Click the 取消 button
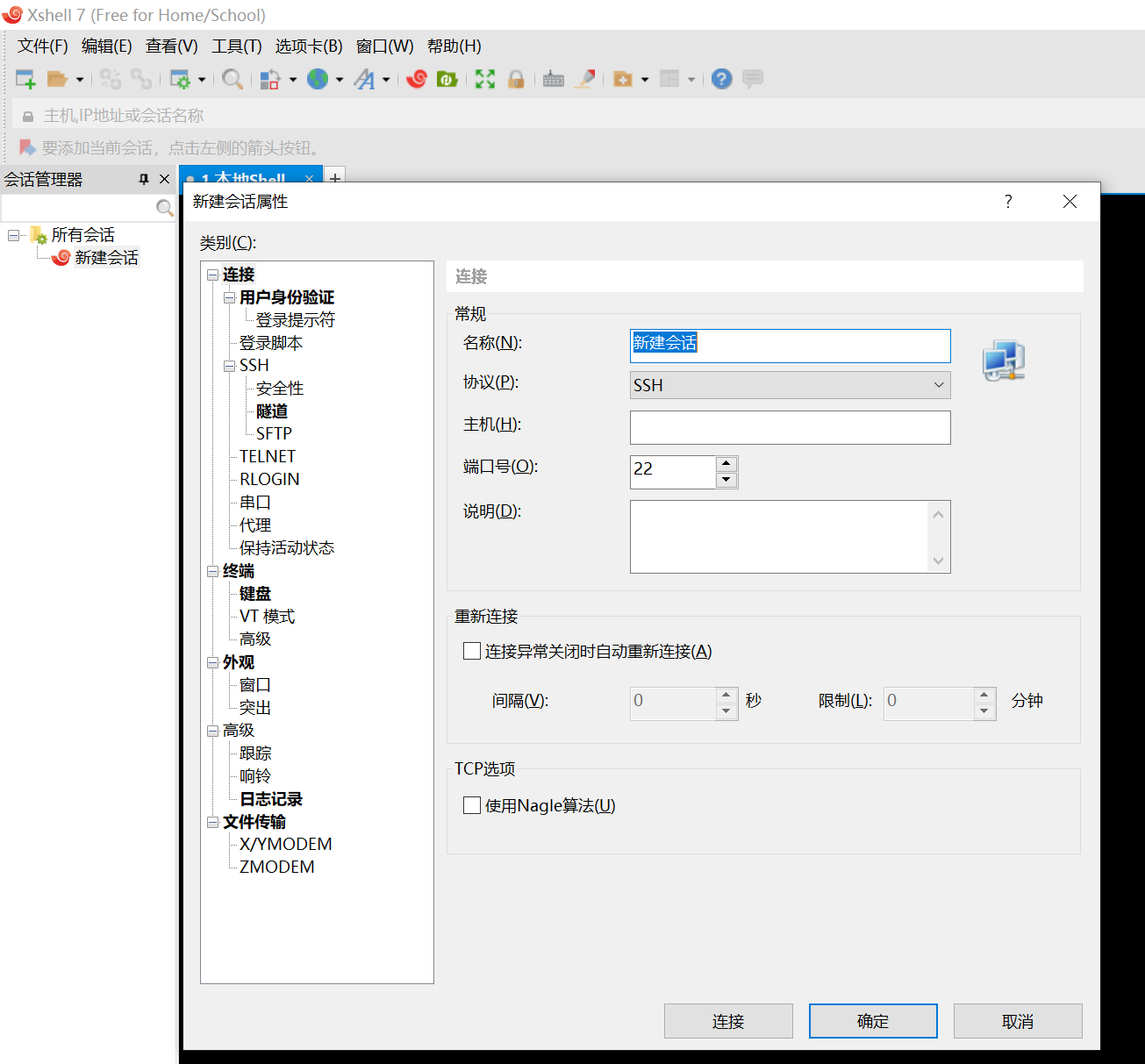 1018,1021
